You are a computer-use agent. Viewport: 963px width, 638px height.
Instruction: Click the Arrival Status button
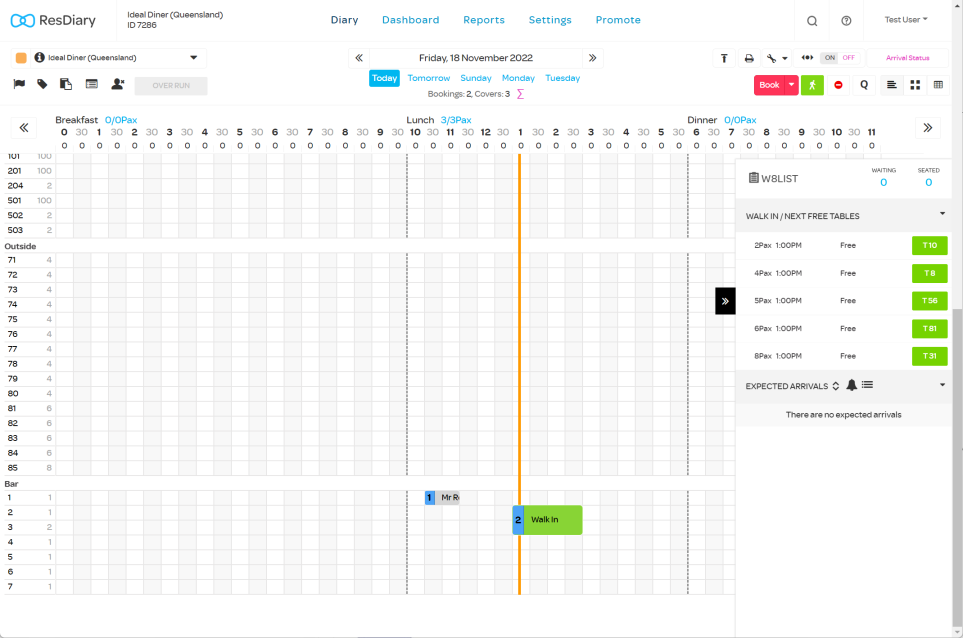pos(906,58)
